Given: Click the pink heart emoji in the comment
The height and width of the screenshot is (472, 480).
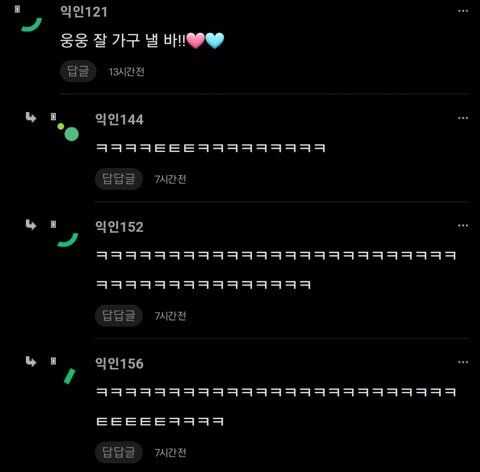Looking at the screenshot, I should tap(195, 41).
